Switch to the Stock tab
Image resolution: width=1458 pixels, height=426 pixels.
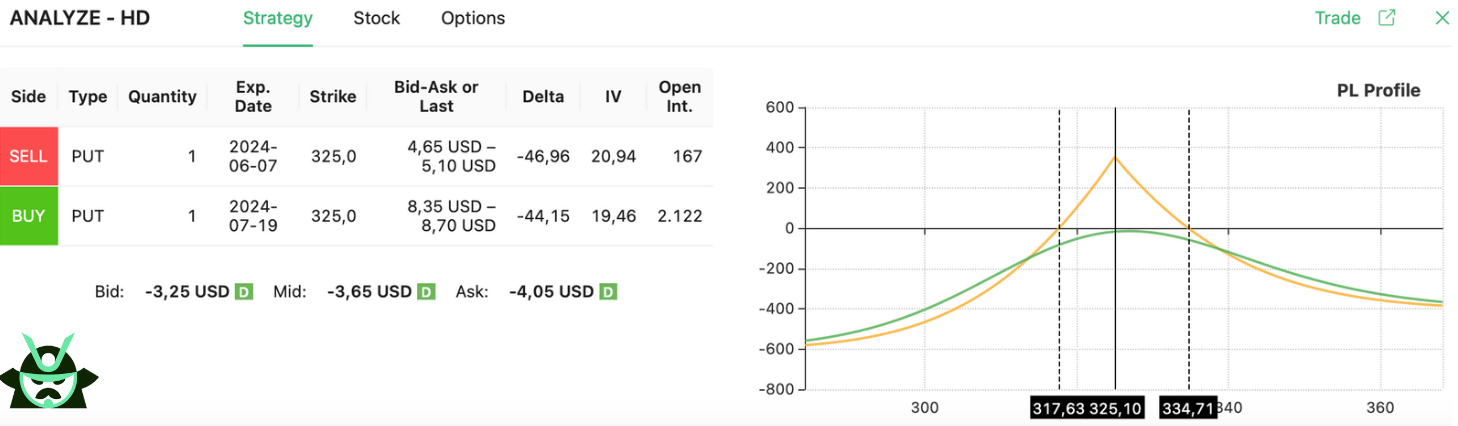(x=376, y=18)
